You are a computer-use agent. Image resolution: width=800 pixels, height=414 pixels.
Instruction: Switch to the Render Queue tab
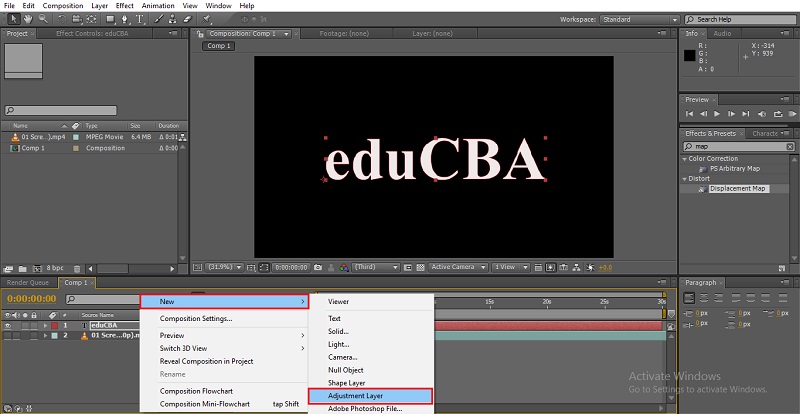[29, 283]
